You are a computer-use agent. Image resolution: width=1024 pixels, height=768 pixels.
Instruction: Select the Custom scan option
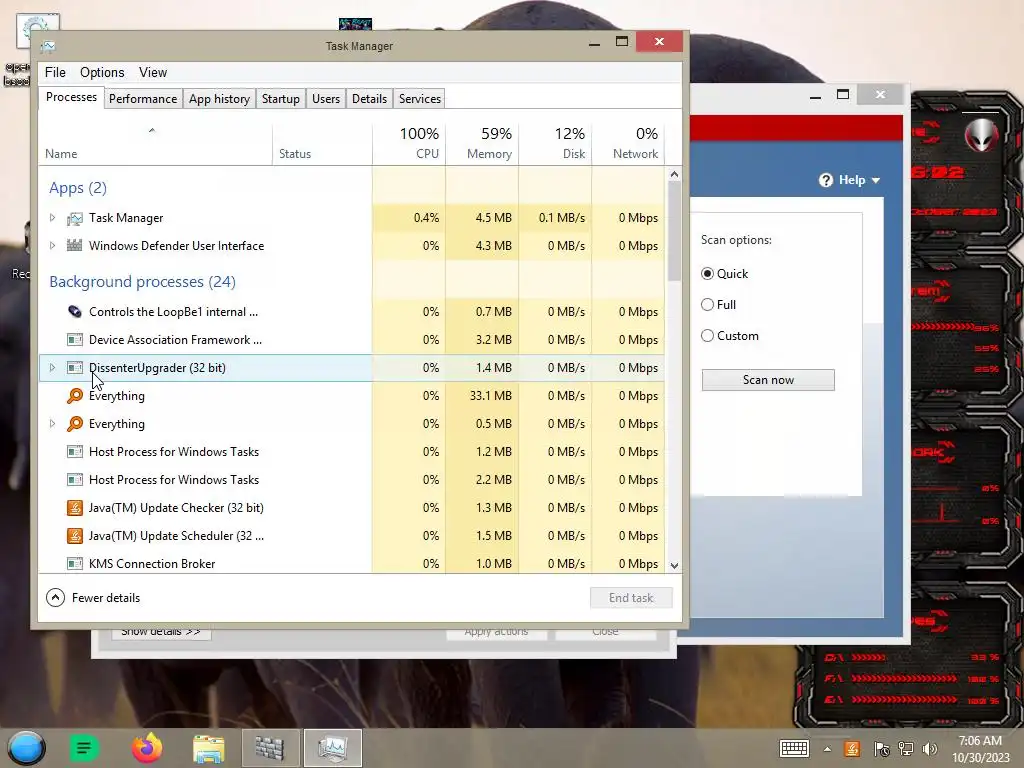point(707,336)
